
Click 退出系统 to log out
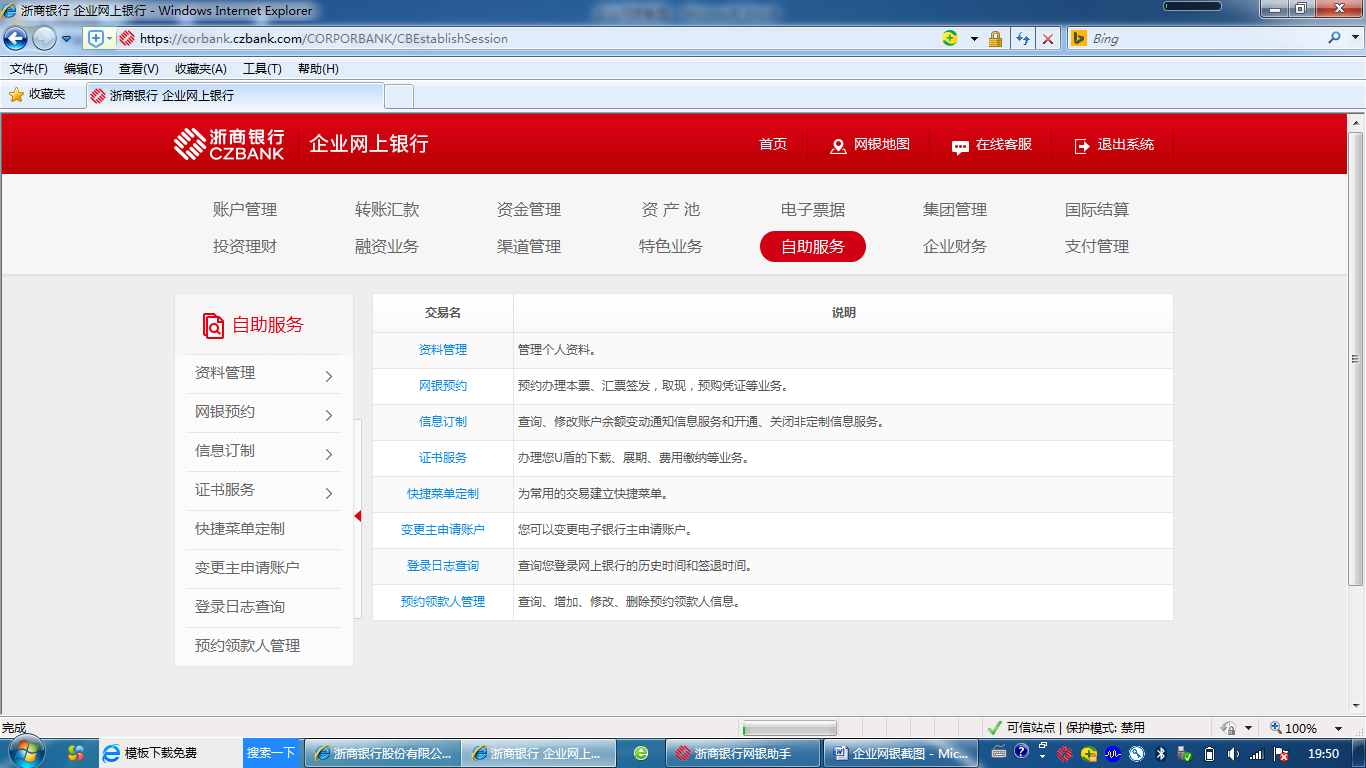coord(1114,145)
